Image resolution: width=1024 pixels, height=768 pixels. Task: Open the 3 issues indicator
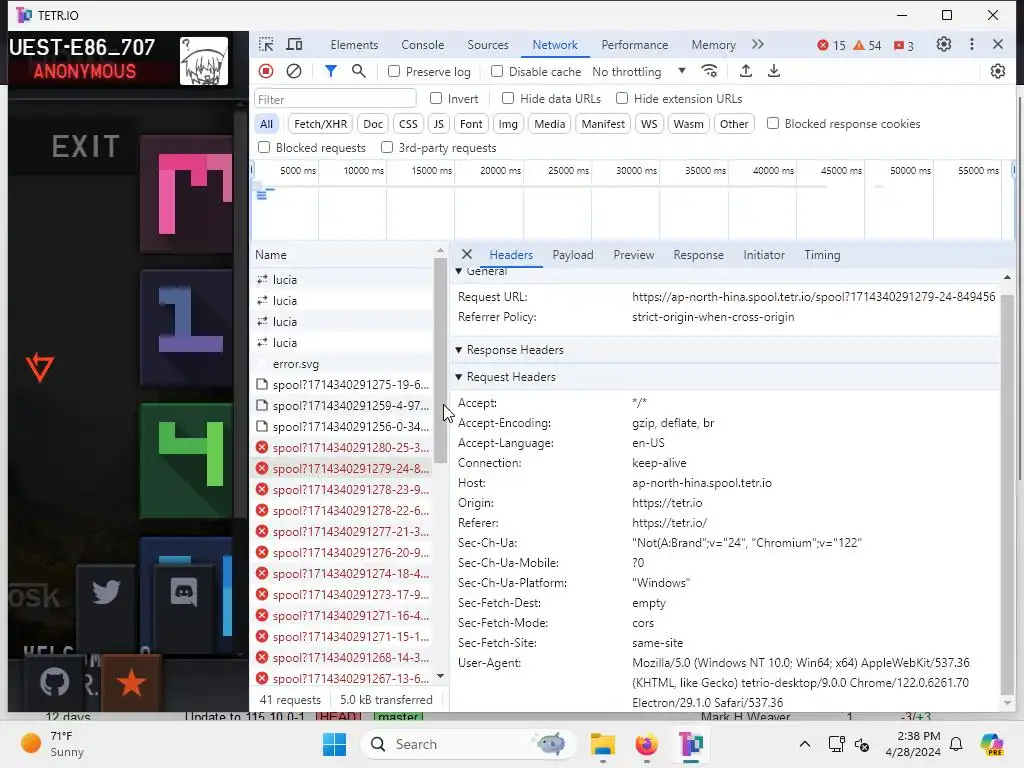(x=904, y=45)
